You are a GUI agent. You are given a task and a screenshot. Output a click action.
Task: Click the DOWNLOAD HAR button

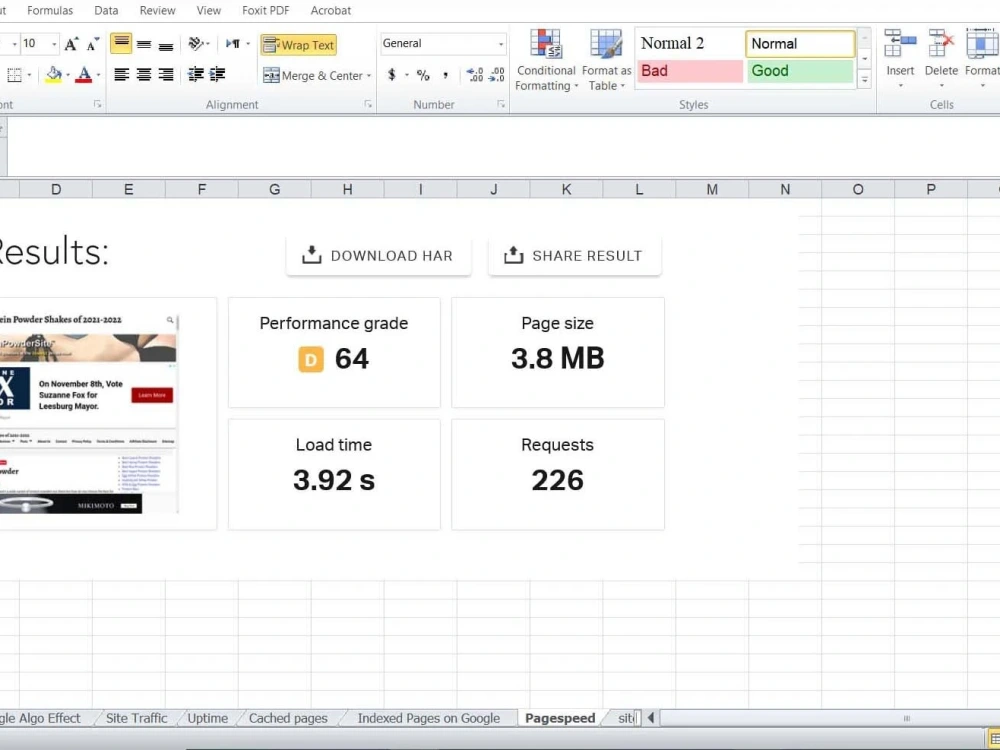378,256
